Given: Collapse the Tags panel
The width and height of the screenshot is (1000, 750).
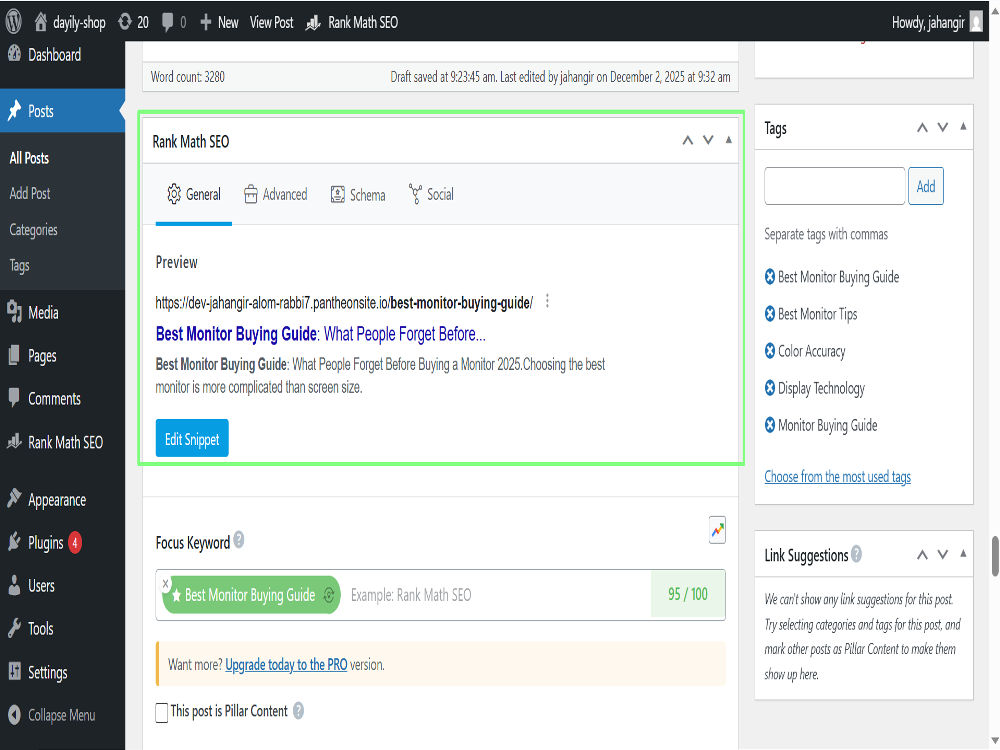Looking at the screenshot, I should (x=963, y=127).
